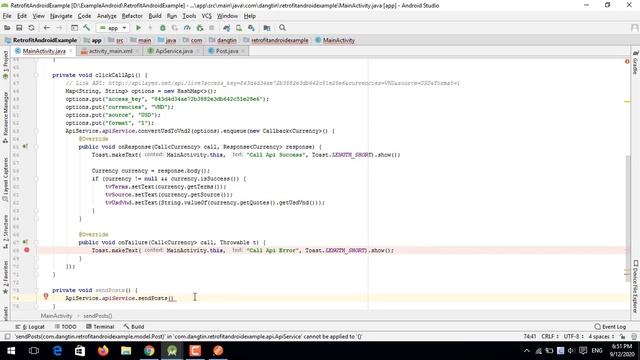Open the Refactor menu
This screenshot has height=360, width=640.
click(x=132, y=16)
